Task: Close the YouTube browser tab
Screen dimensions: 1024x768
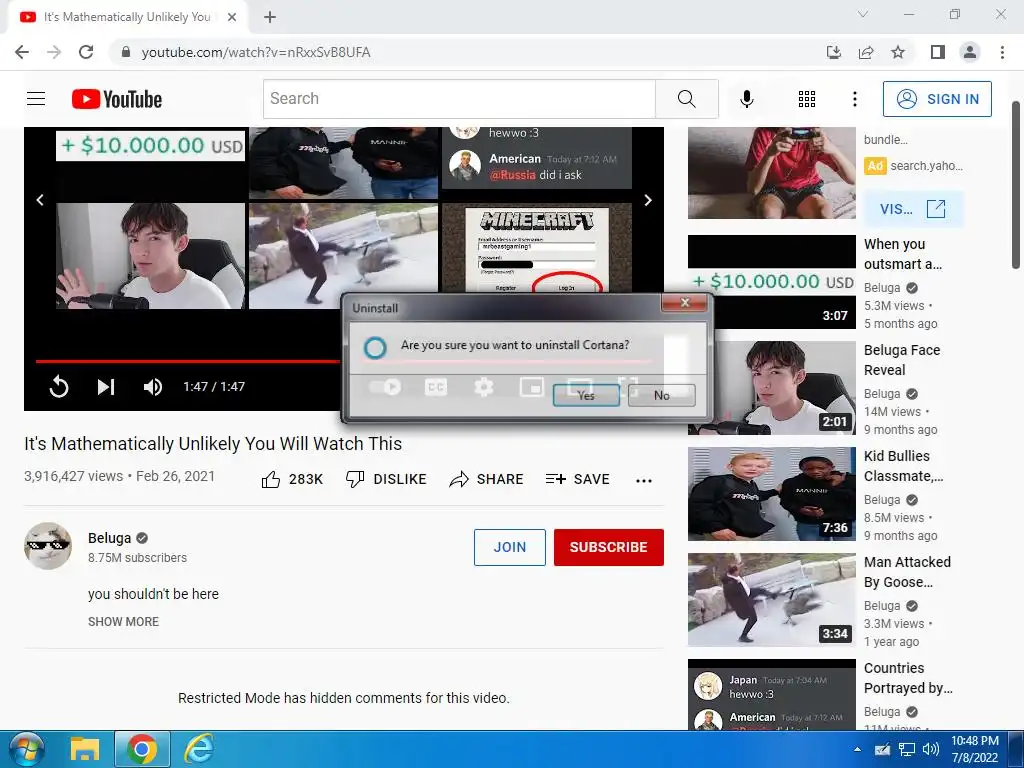Action: 232,17
